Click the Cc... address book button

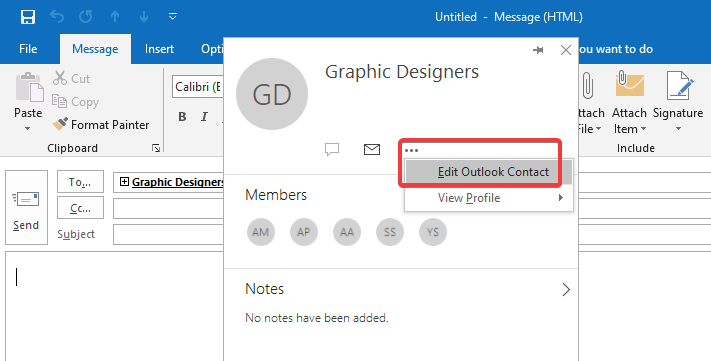80,208
